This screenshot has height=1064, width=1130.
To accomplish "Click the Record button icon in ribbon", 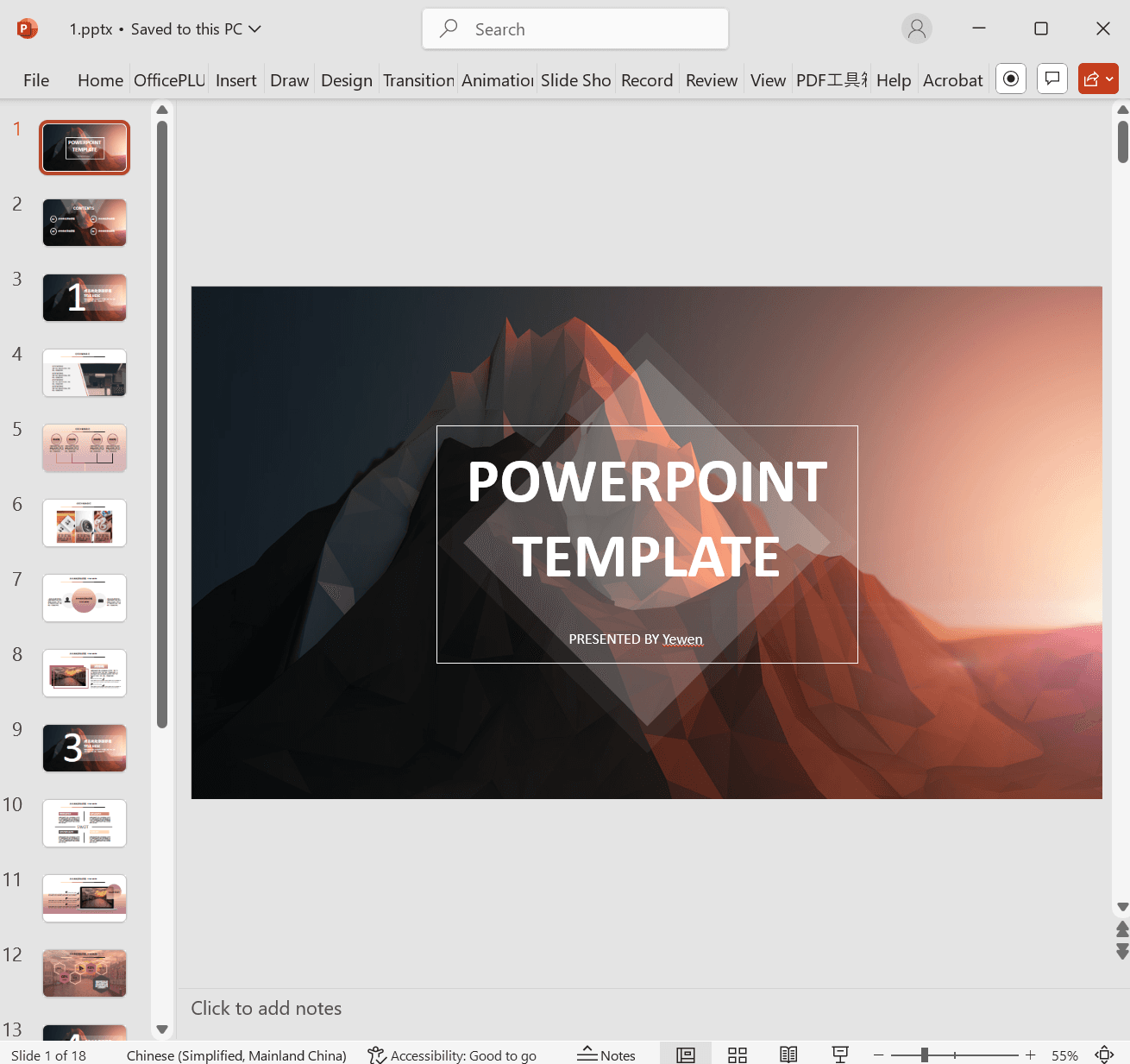I will 1011,79.
